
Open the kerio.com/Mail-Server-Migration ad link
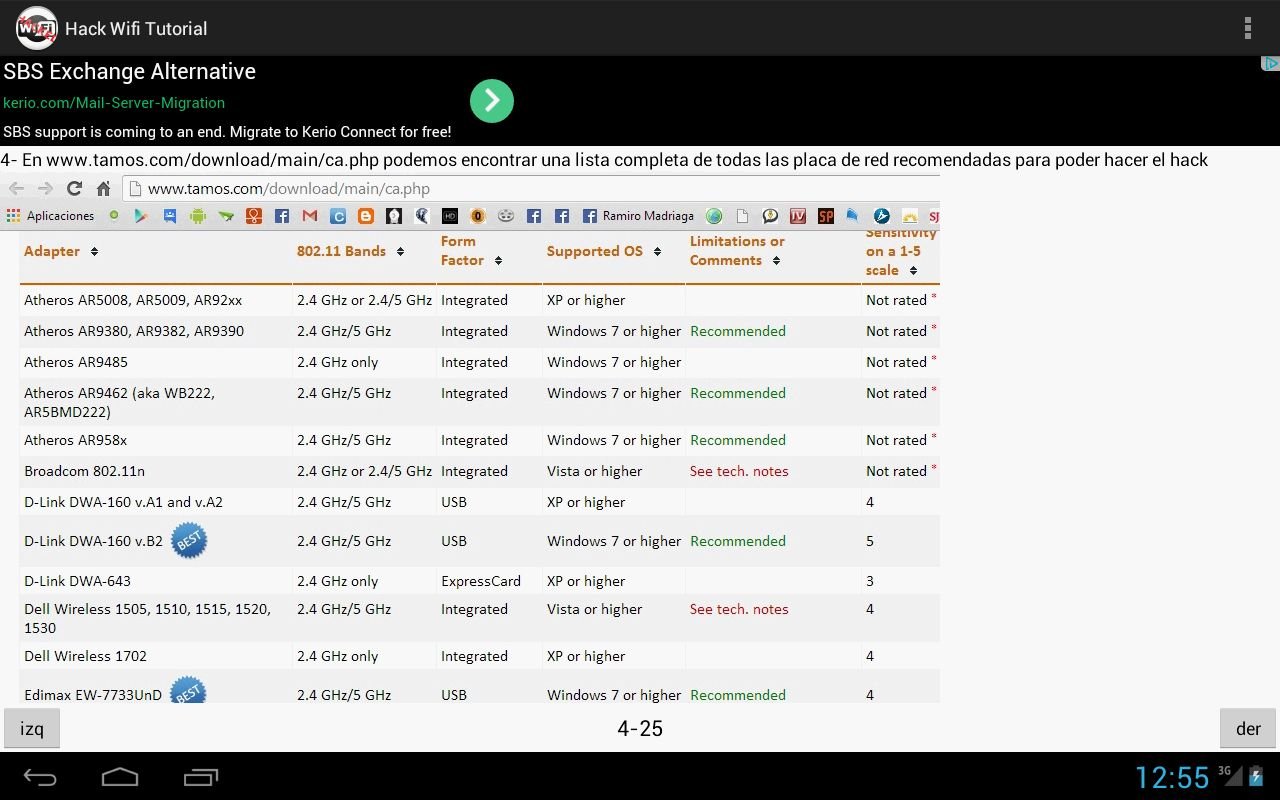(114, 102)
